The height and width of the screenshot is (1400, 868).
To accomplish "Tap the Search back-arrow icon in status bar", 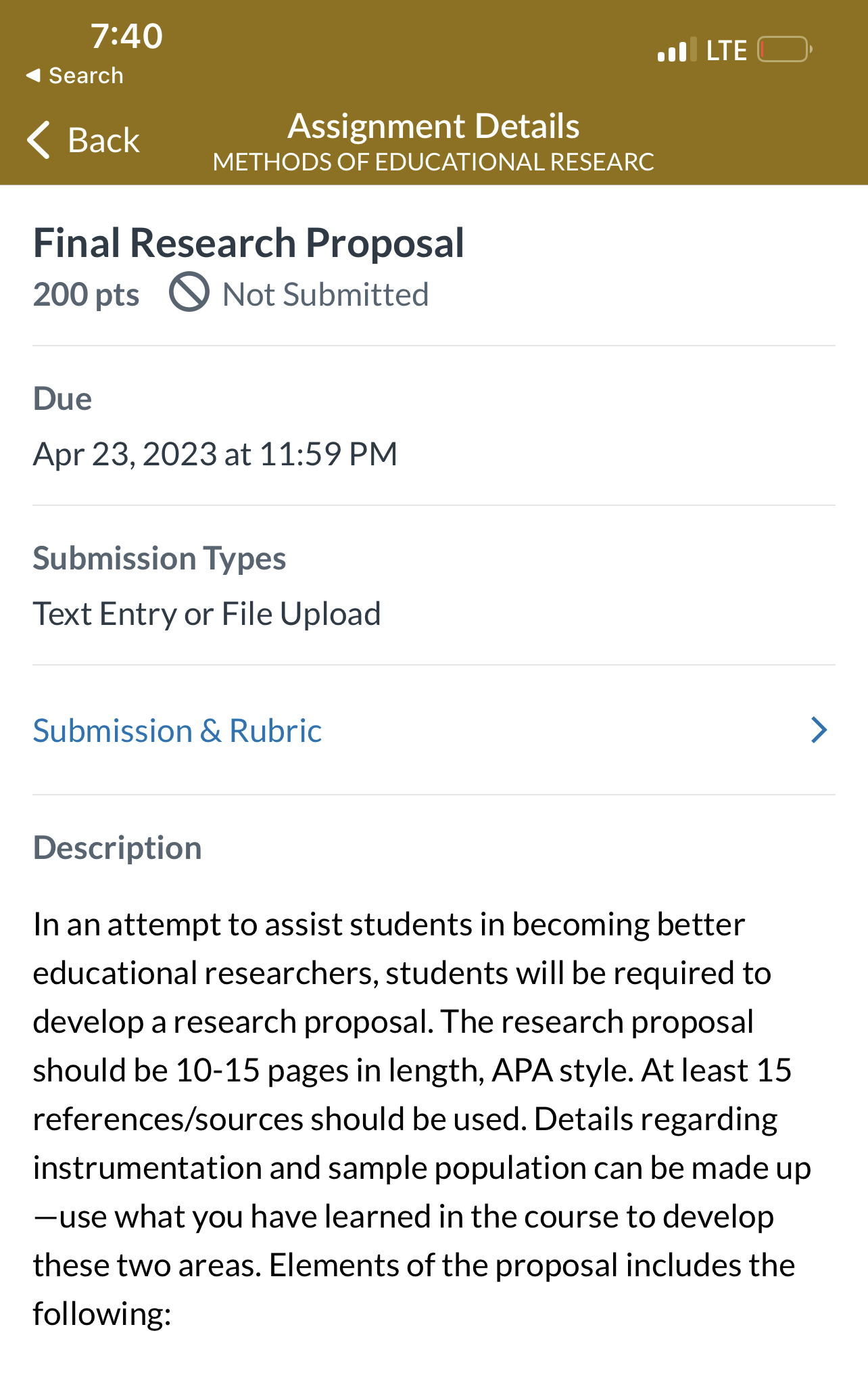I will [x=34, y=75].
